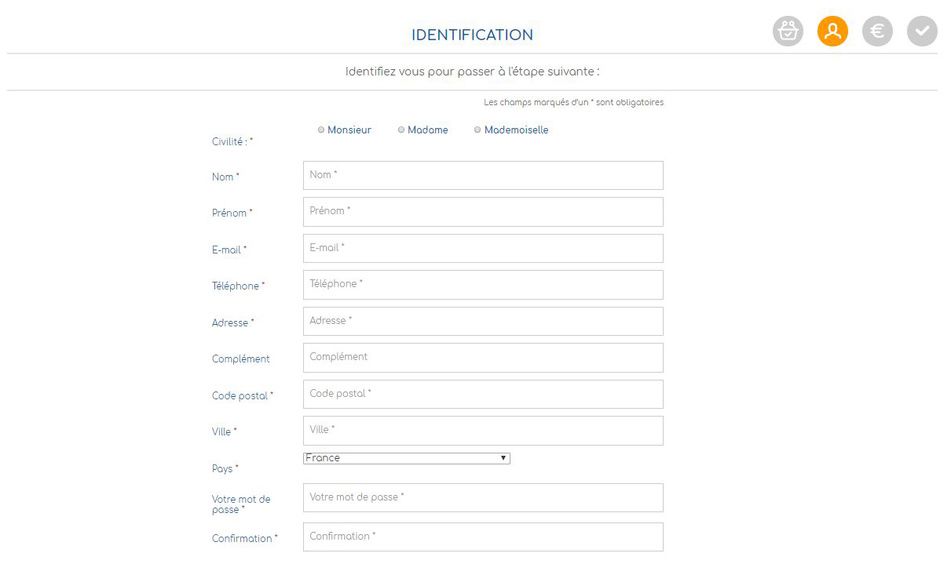Click the Confirmation password input
The height and width of the screenshot is (573, 951).
pyautogui.click(x=482, y=536)
